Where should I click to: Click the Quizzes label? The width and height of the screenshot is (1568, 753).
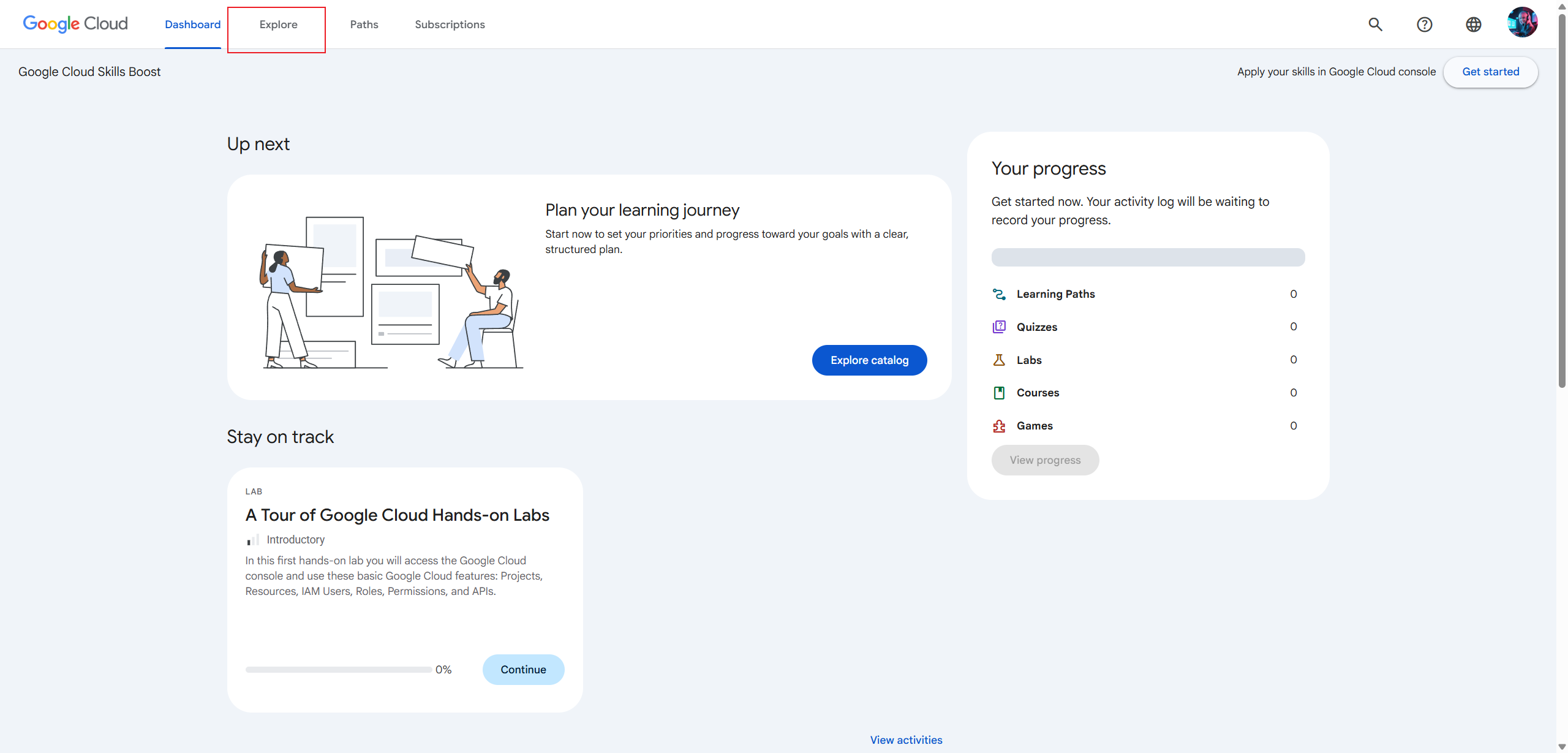(1037, 327)
